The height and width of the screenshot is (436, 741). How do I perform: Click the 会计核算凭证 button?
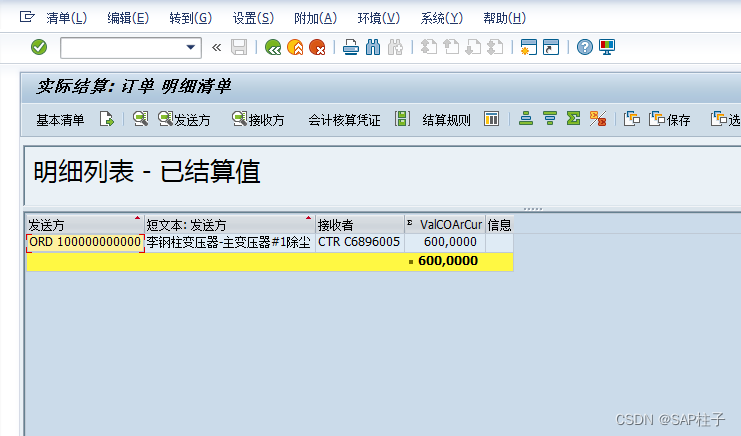tap(345, 120)
